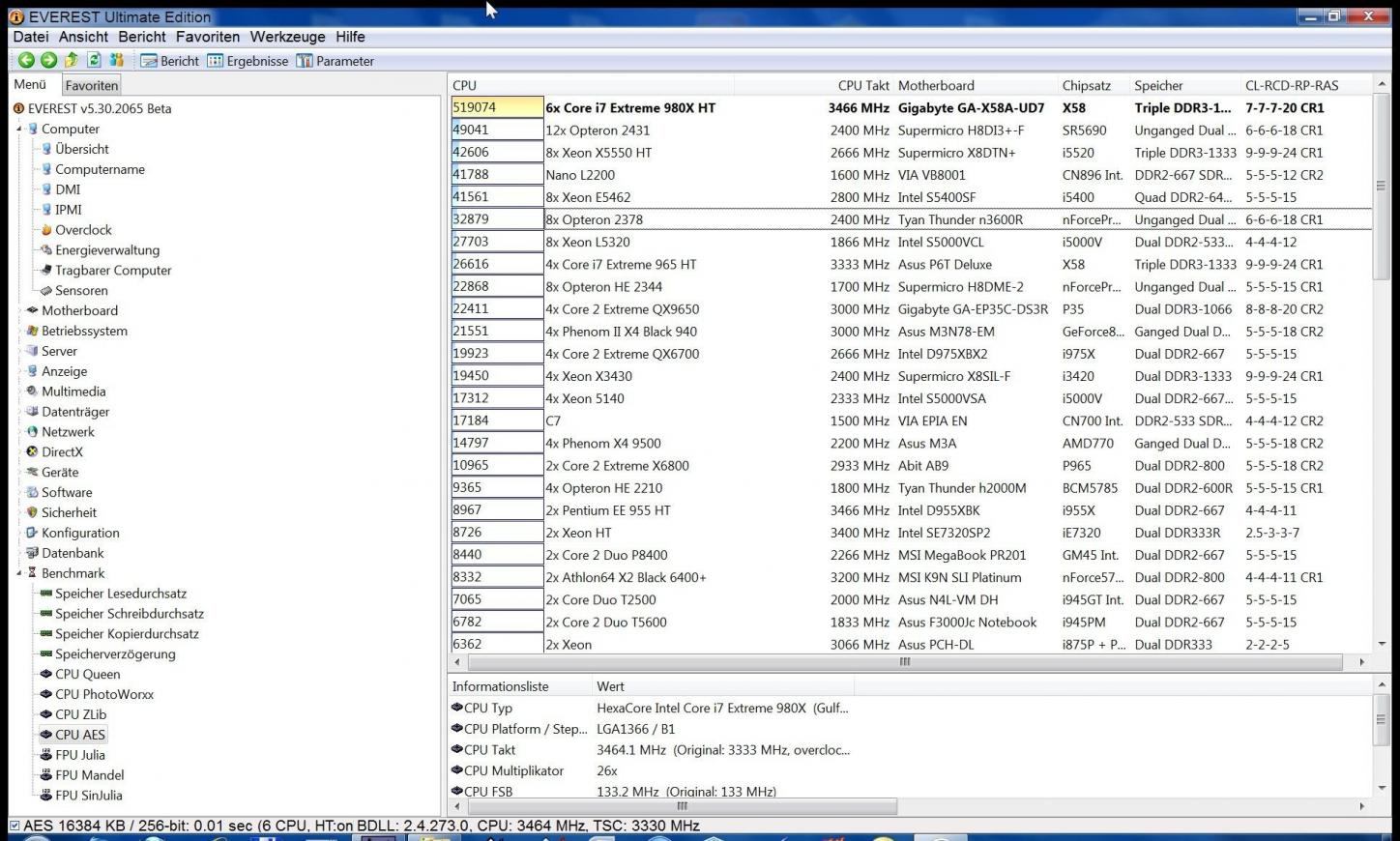Open the CPU ZLib benchmark
The width and height of the screenshot is (1400, 841).
[x=74, y=715]
